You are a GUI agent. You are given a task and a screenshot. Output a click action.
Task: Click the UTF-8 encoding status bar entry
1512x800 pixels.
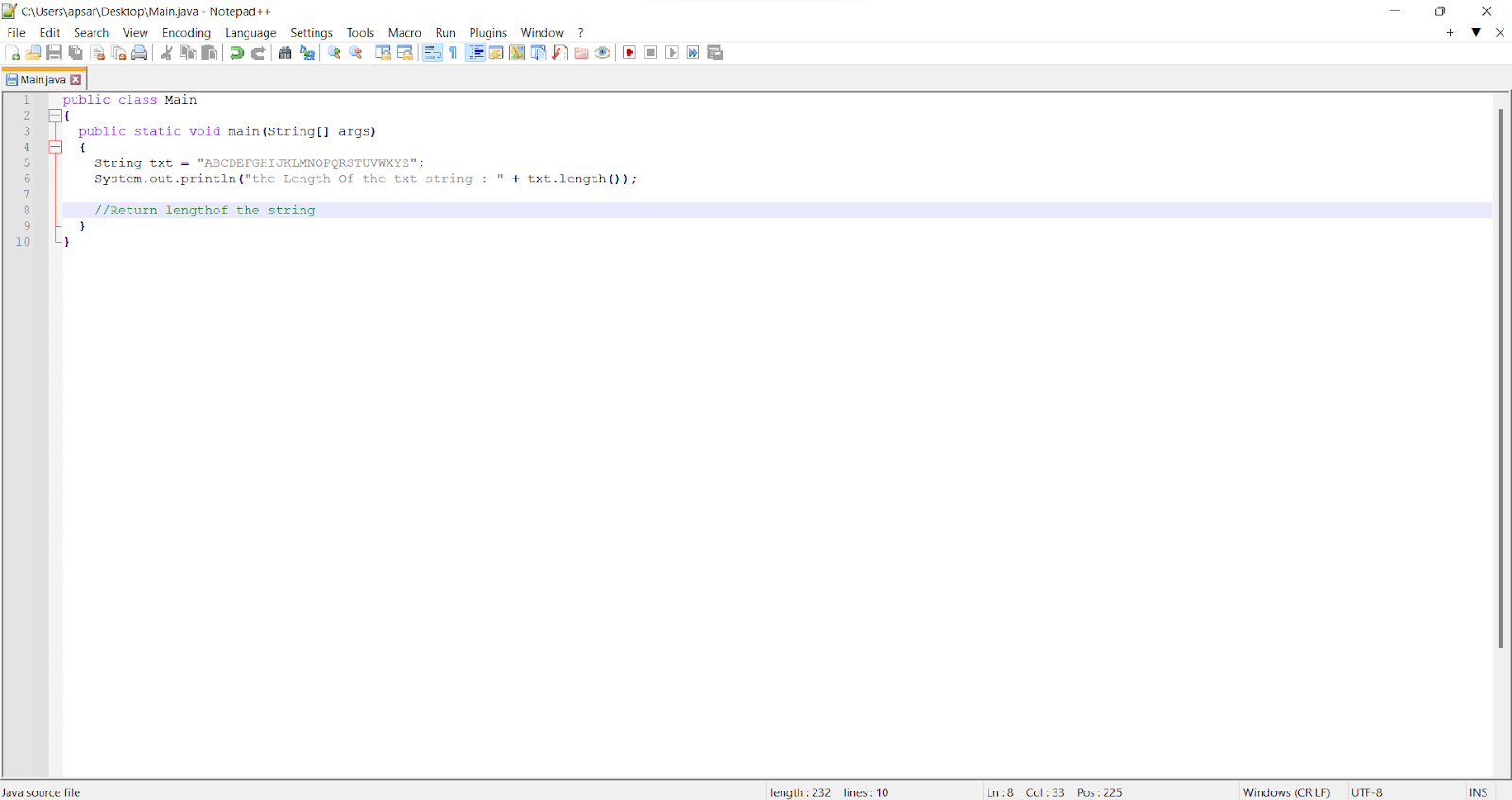coord(1366,792)
